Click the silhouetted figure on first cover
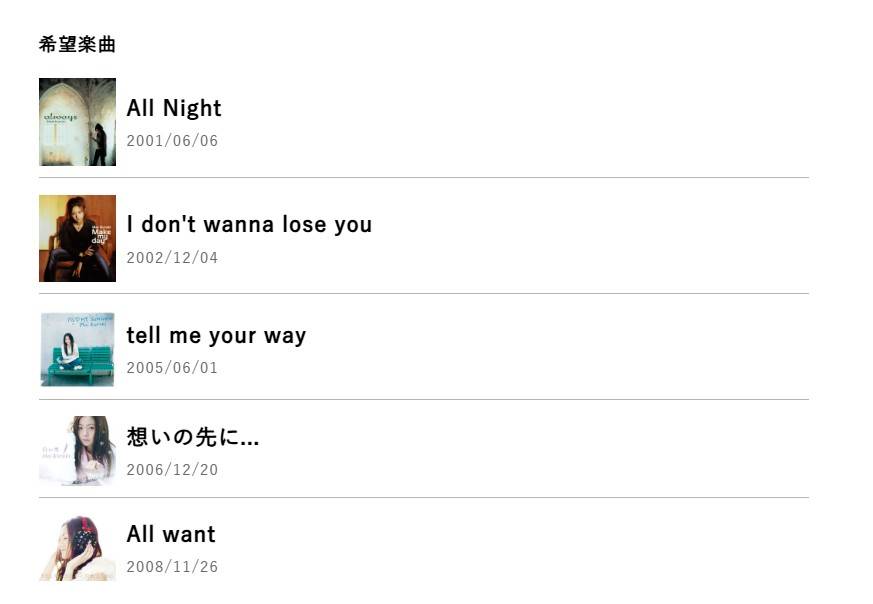Screen dimensions: 873x604 100,144
